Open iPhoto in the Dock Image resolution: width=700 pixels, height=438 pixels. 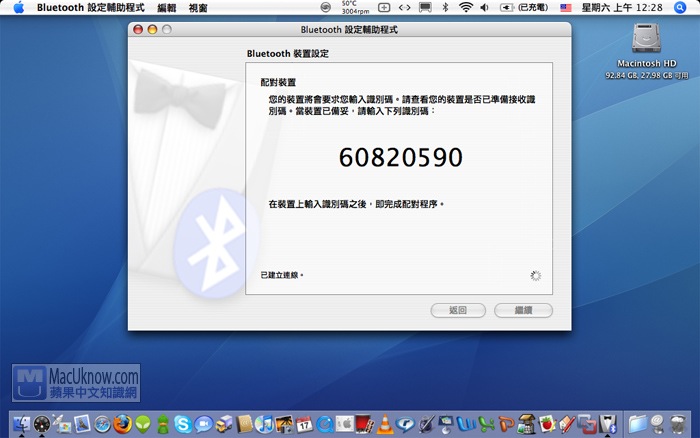[284, 424]
